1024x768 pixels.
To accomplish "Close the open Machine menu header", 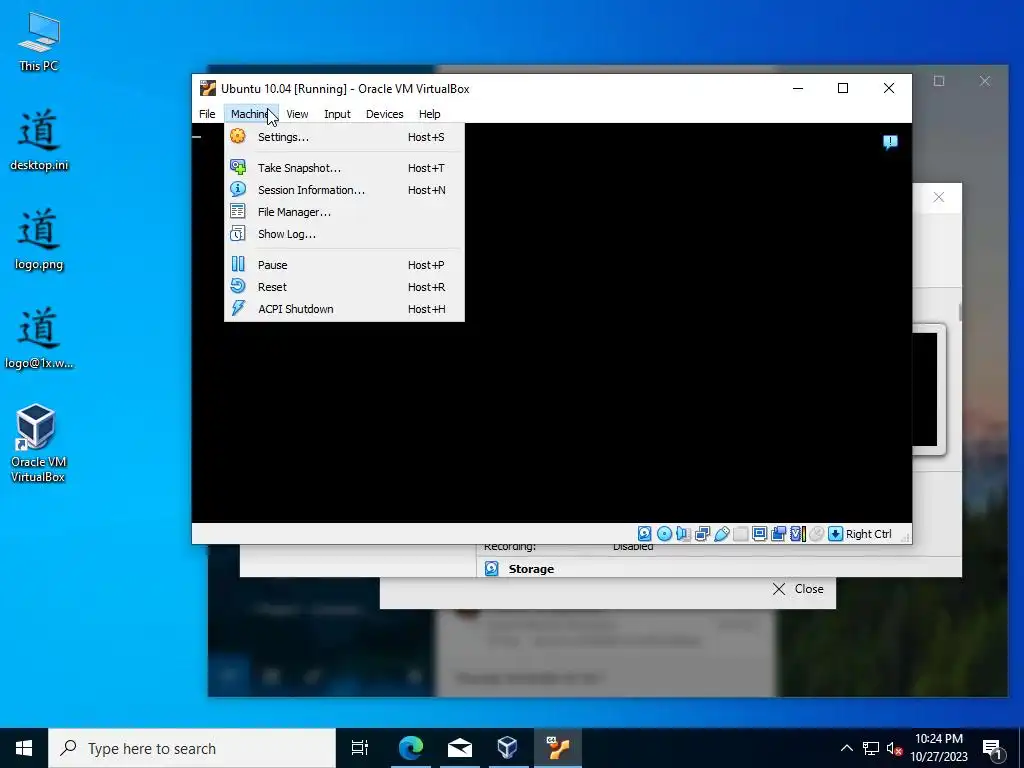I will point(251,114).
